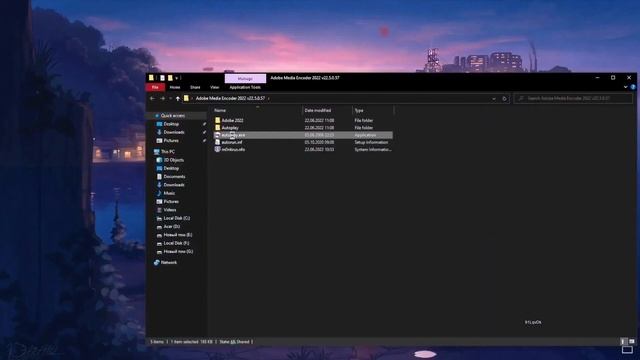Open the recent locations dropdown arrow
This screenshot has width=640, height=360.
[x=170, y=98]
